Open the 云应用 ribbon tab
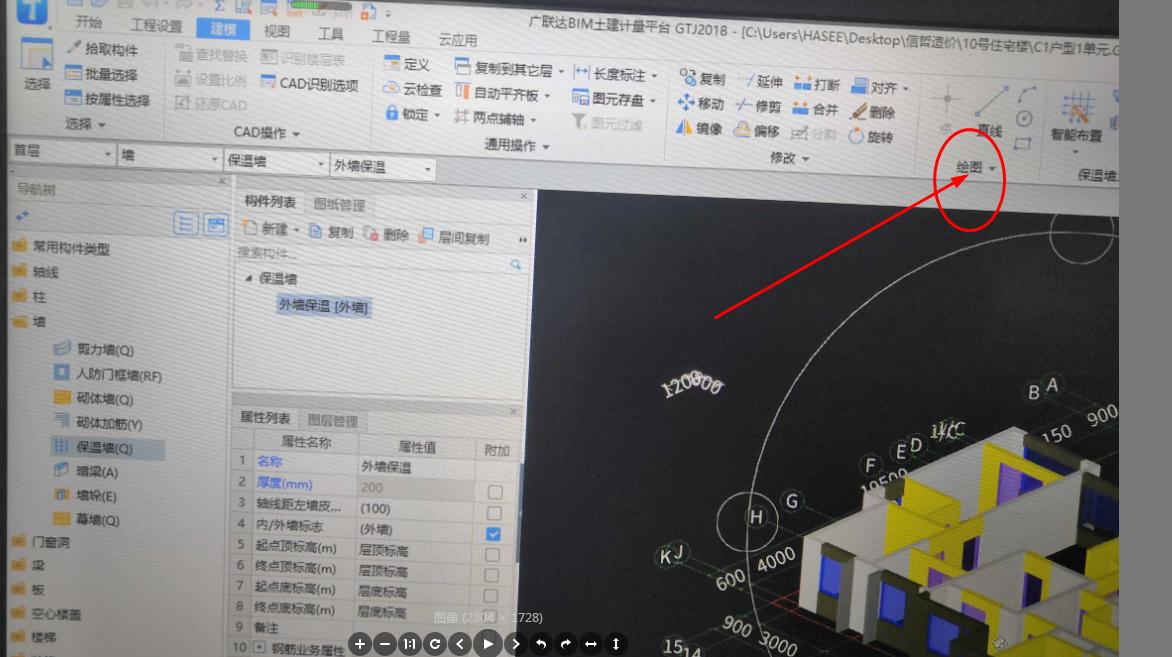 point(457,40)
